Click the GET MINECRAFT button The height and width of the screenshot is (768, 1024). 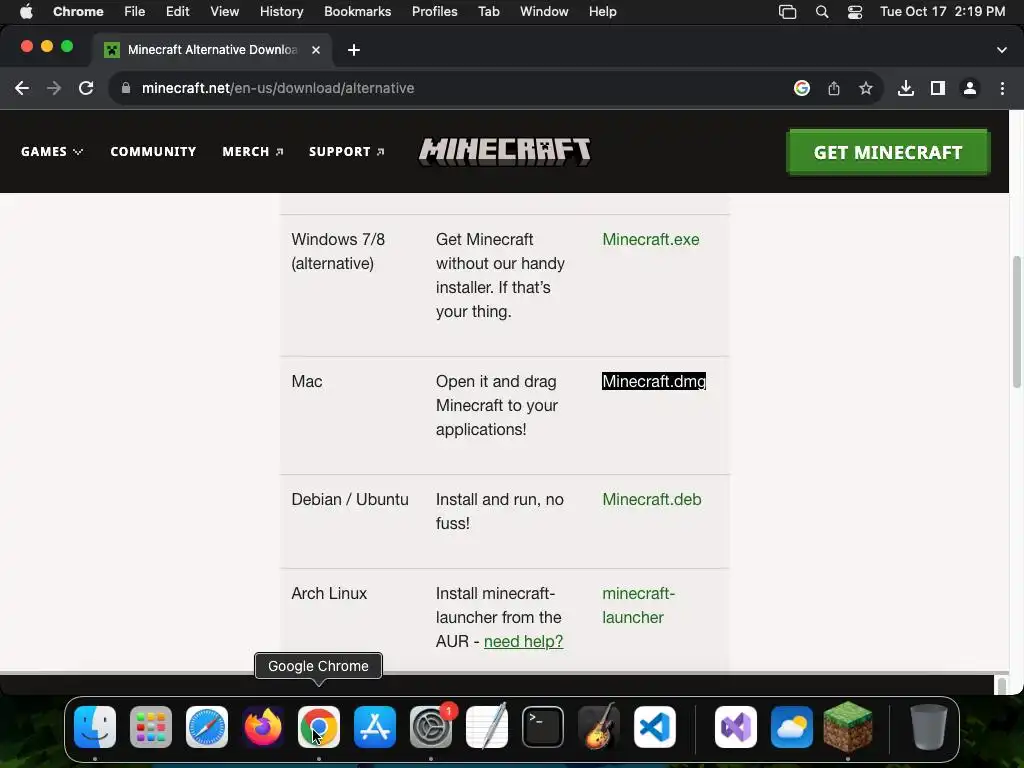[888, 152]
